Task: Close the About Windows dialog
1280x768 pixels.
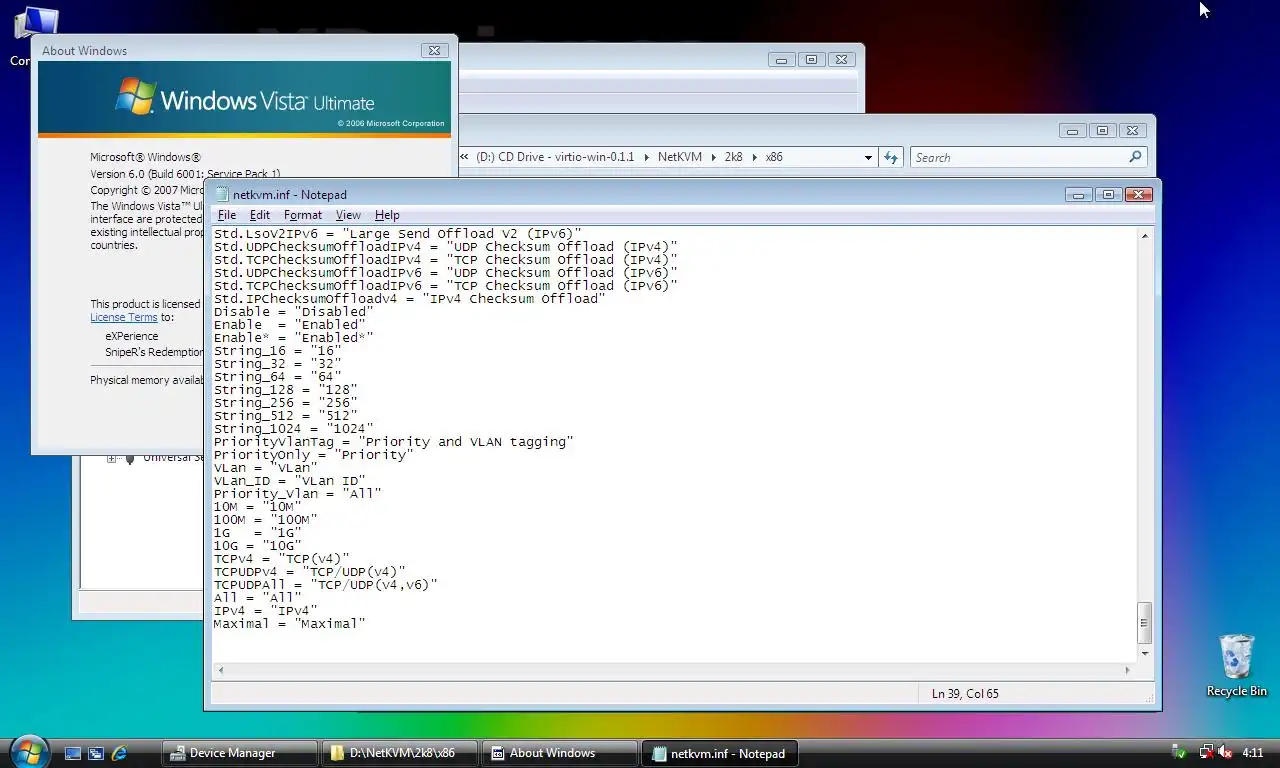Action: 433,50
